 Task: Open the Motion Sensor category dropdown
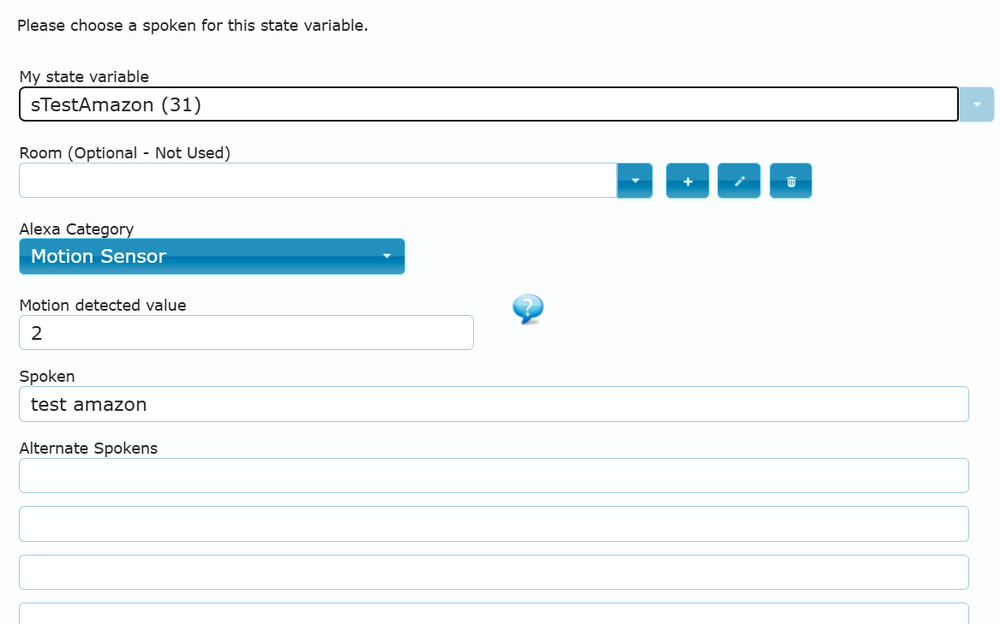[x=212, y=256]
